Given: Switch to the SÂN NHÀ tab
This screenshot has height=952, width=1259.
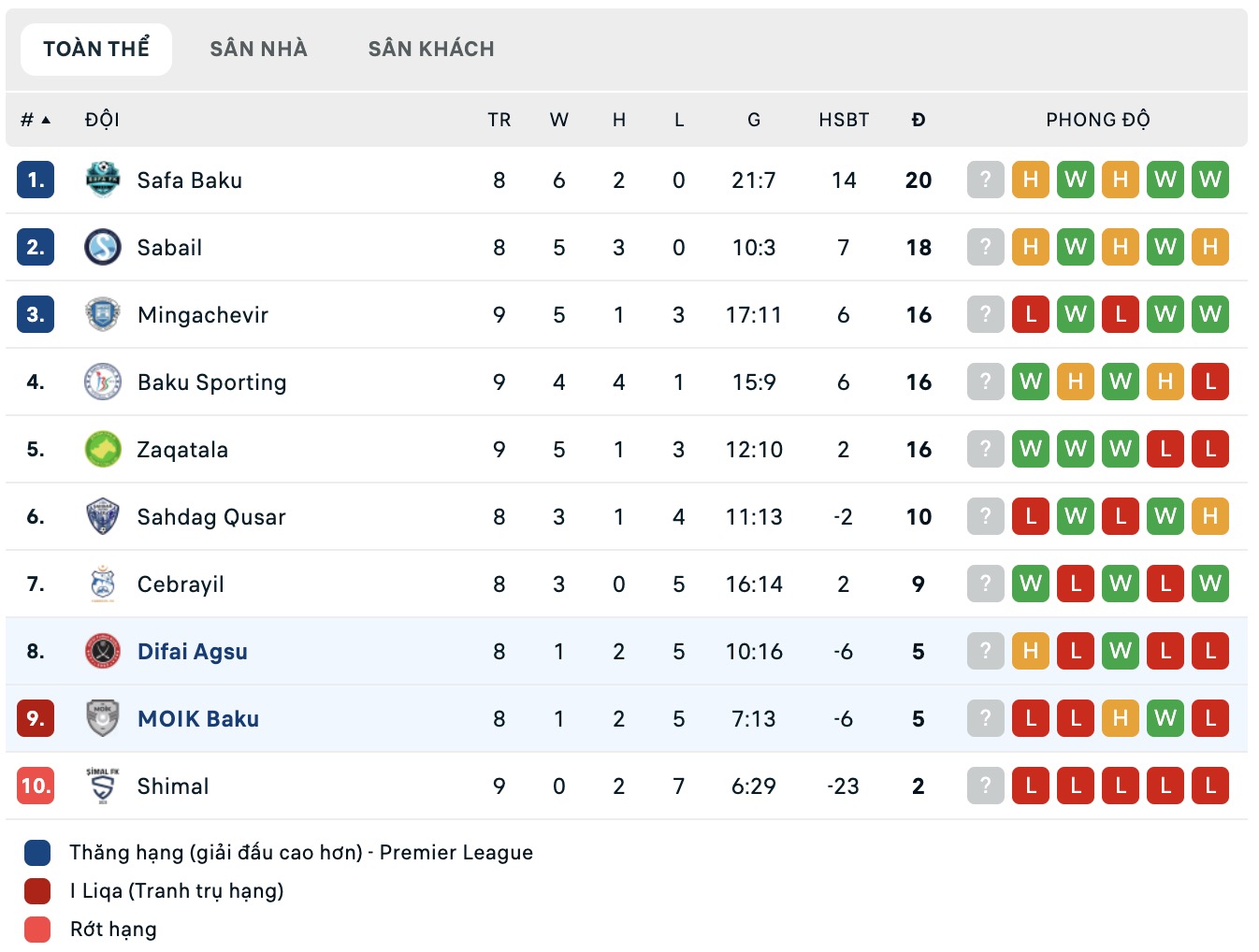Looking at the screenshot, I should coord(258,49).
